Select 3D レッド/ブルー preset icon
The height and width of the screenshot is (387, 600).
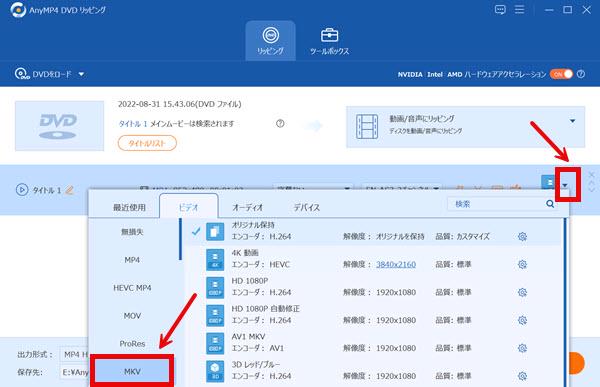[215, 371]
